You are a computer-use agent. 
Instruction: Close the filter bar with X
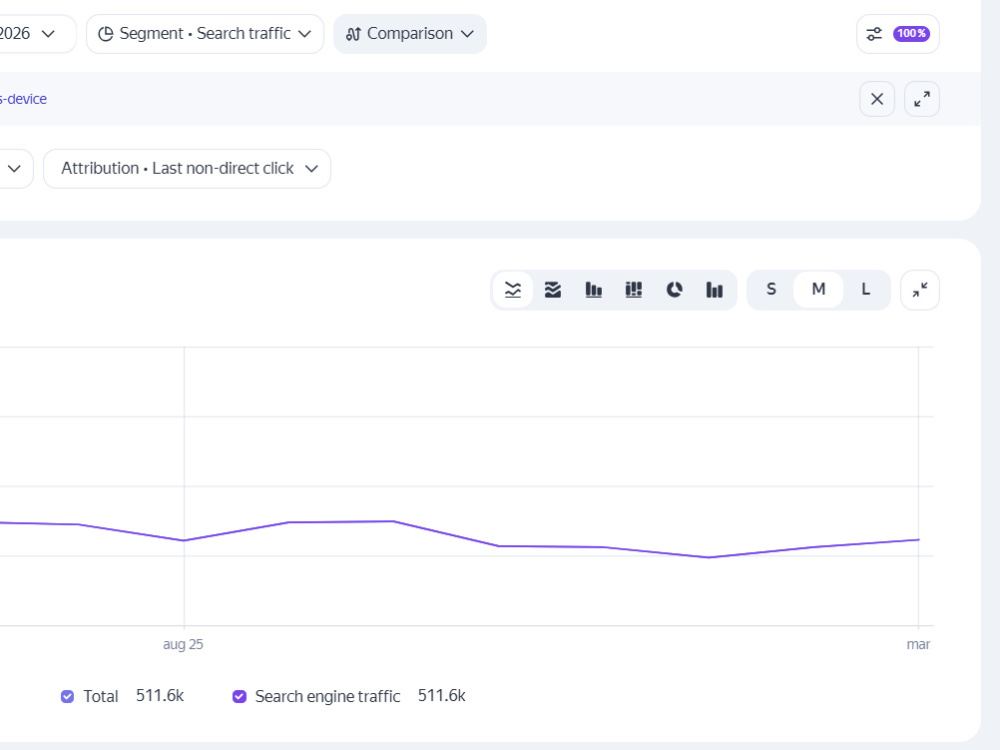tap(877, 99)
